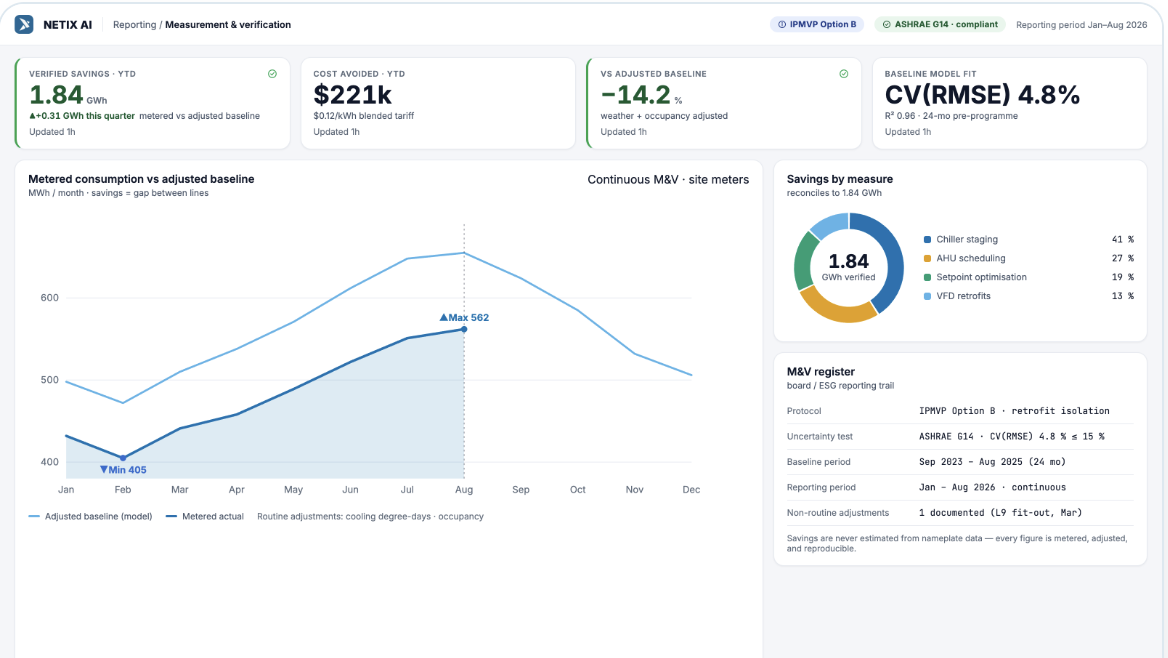The width and height of the screenshot is (1168, 658).
Task: Click the AHU scheduling orange color swatch
Action: [927, 259]
